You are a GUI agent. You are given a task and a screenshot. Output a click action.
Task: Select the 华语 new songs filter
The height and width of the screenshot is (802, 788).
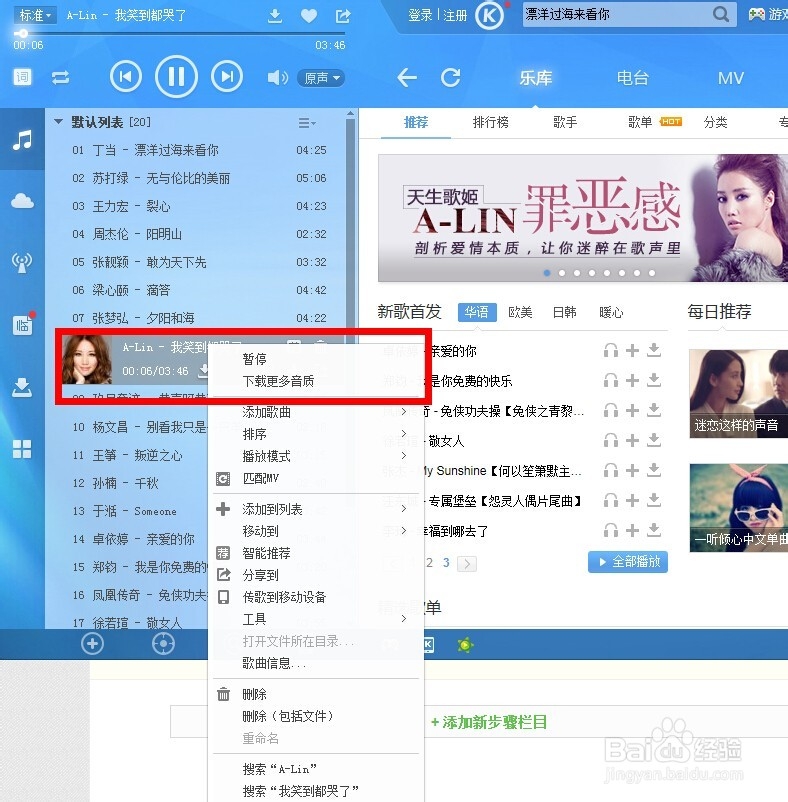477,312
